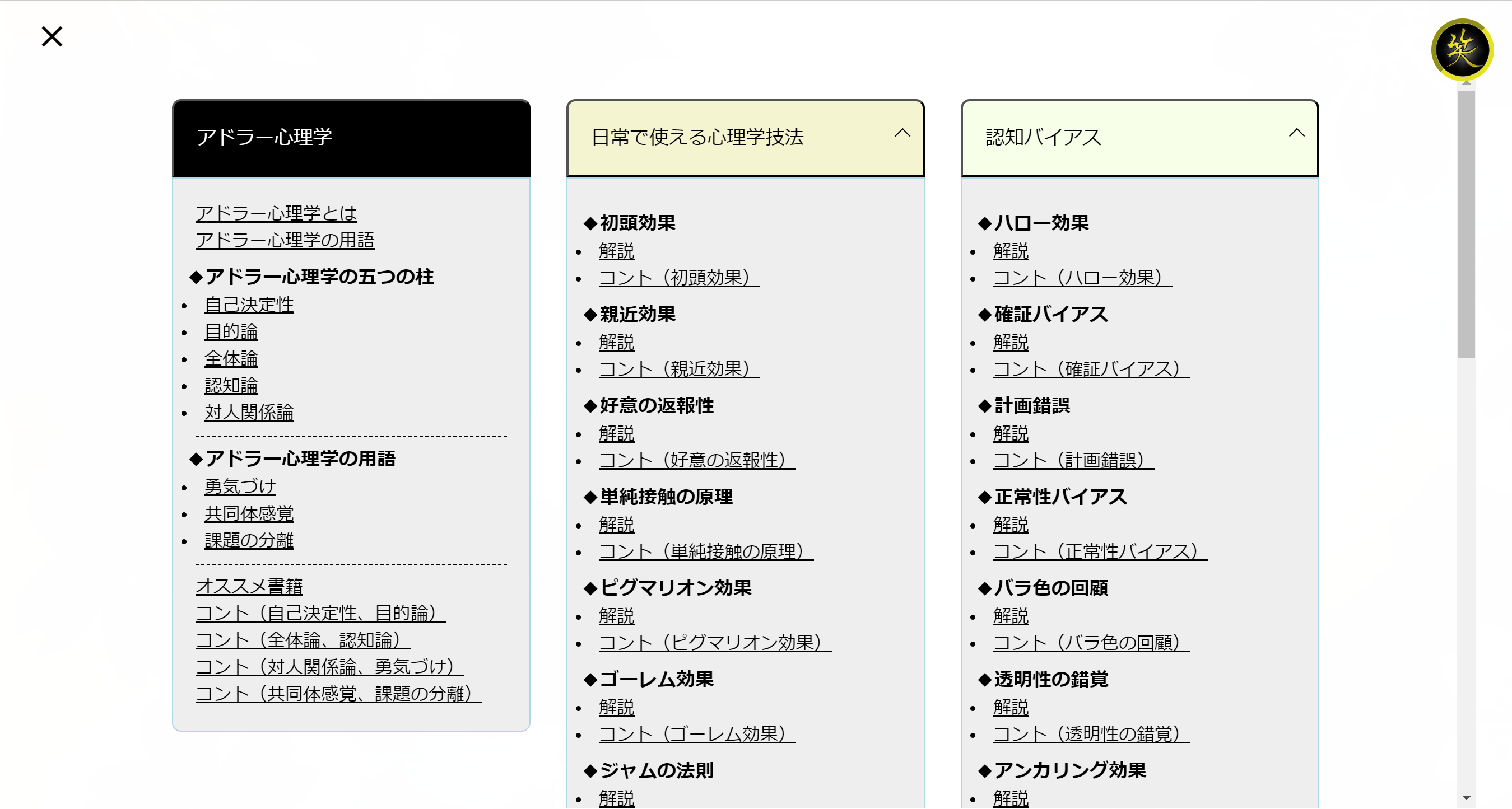
Task: Open the アドラー心理学とは link
Action: (x=276, y=213)
